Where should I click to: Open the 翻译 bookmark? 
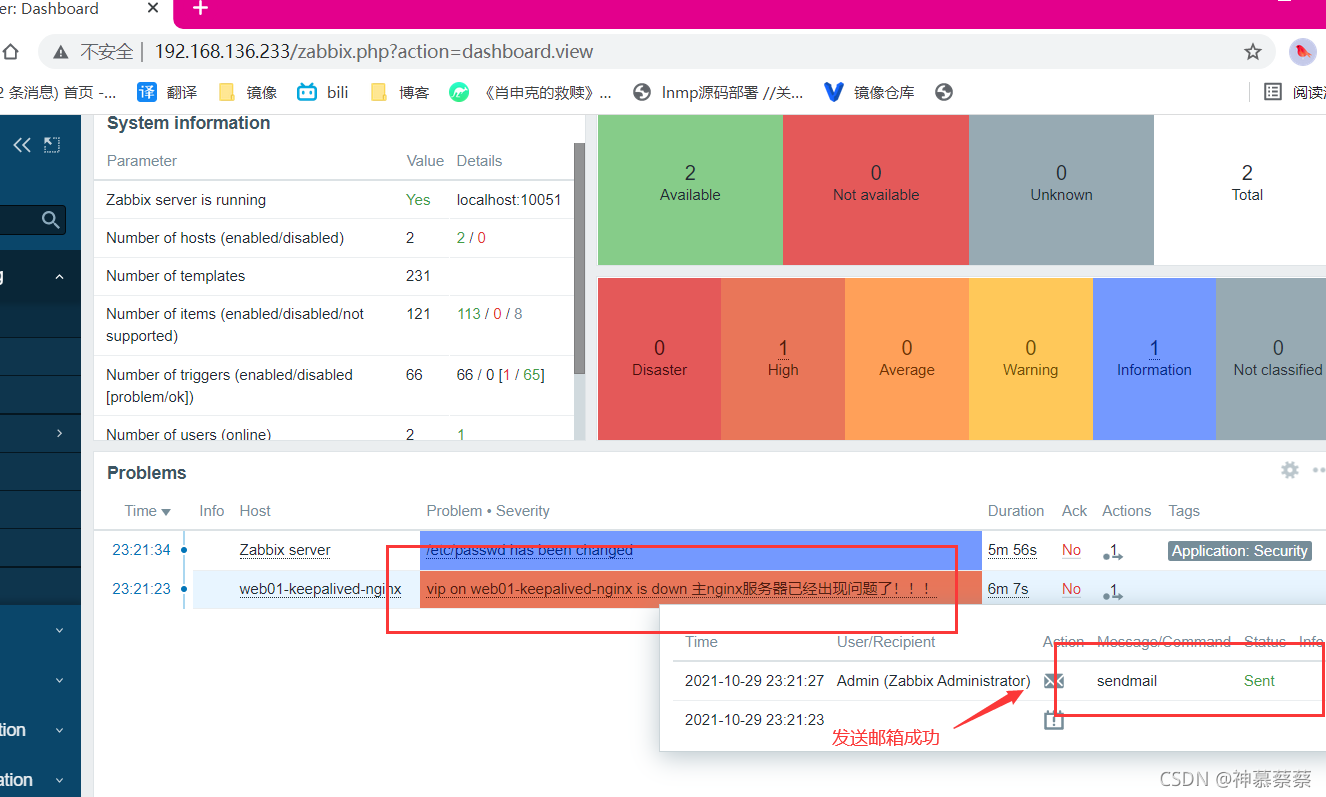[167, 92]
